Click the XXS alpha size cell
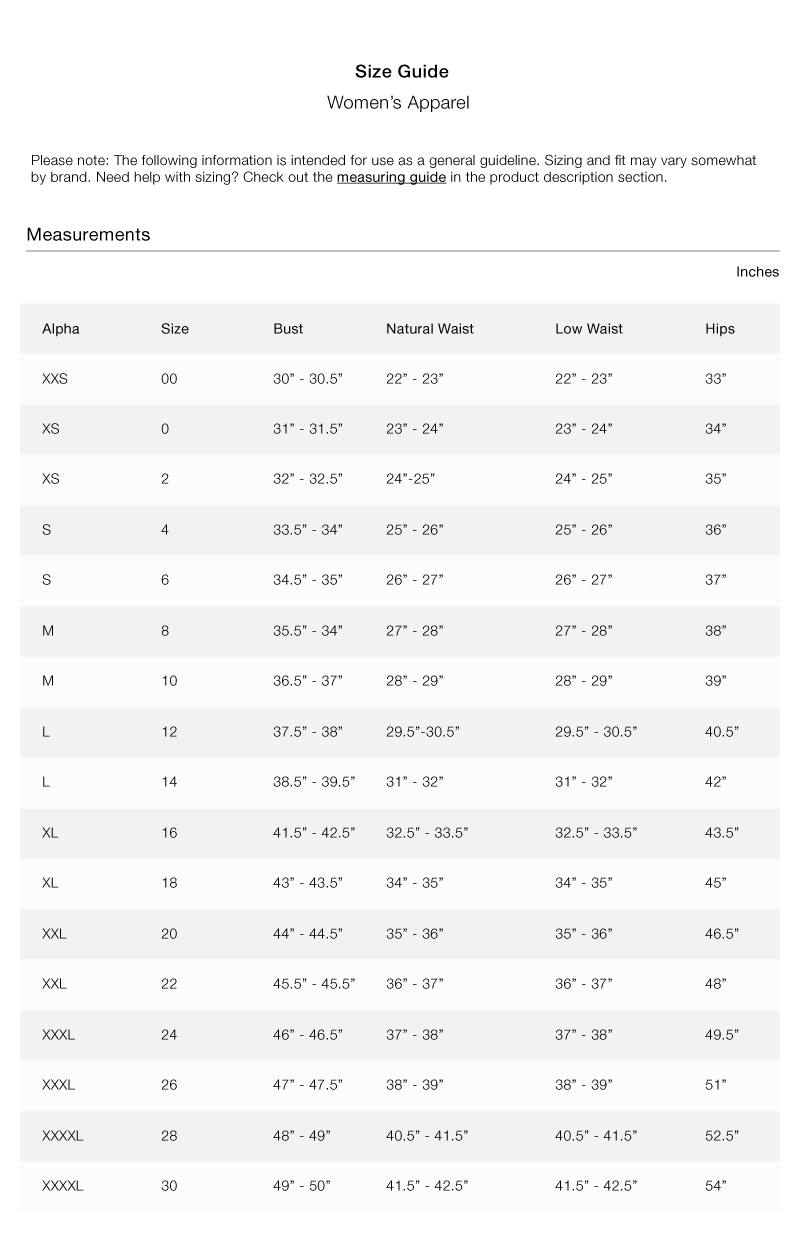 click(55, 379)
